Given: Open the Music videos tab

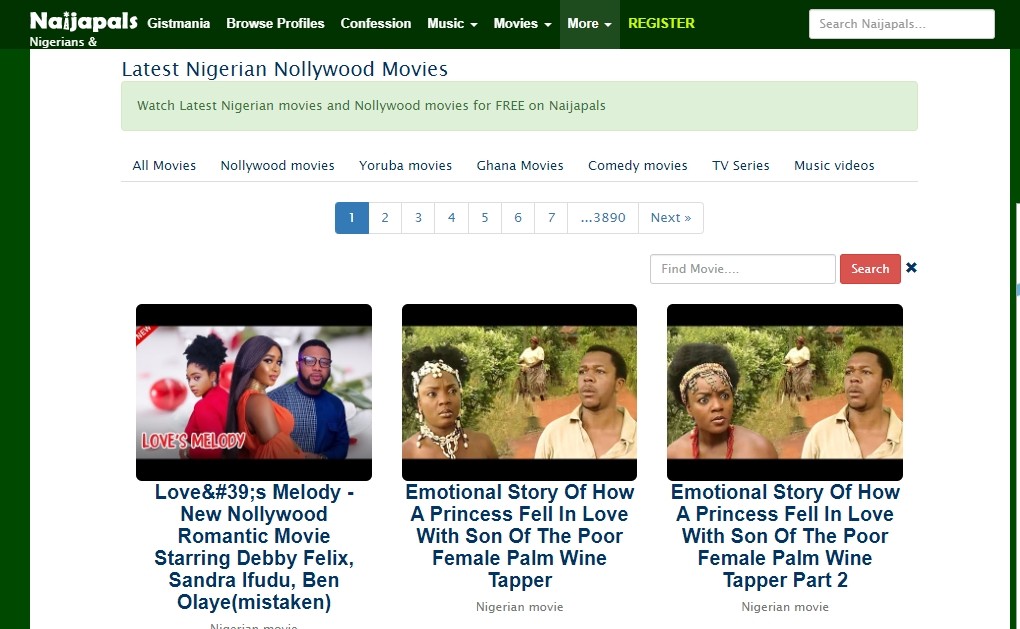Looking at the screenshot, I should pos(834,165).
